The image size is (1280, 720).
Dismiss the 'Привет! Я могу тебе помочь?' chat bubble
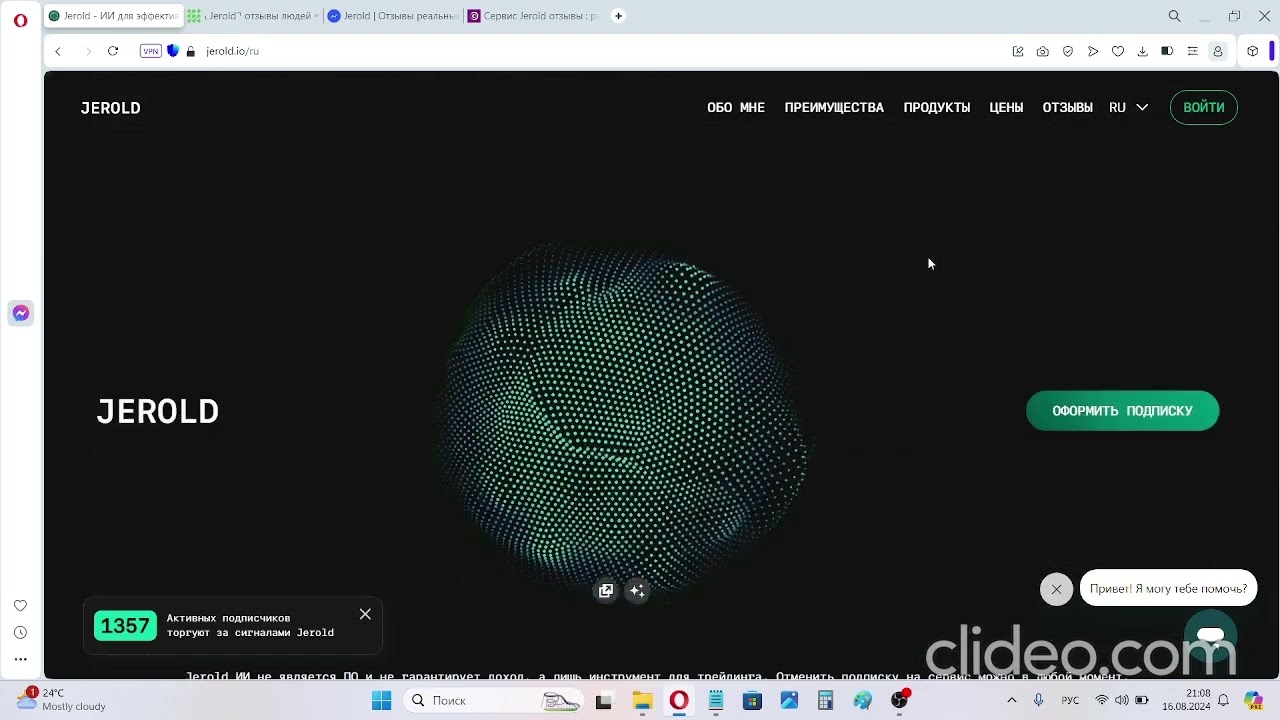click(1056, 590)
